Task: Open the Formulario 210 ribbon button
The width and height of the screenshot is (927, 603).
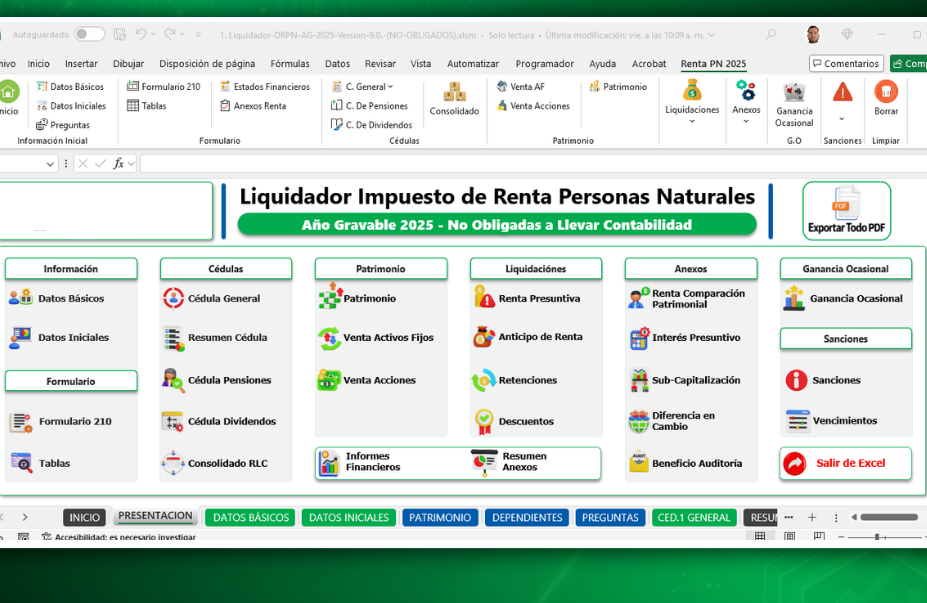Action: (x=164, y=87)
